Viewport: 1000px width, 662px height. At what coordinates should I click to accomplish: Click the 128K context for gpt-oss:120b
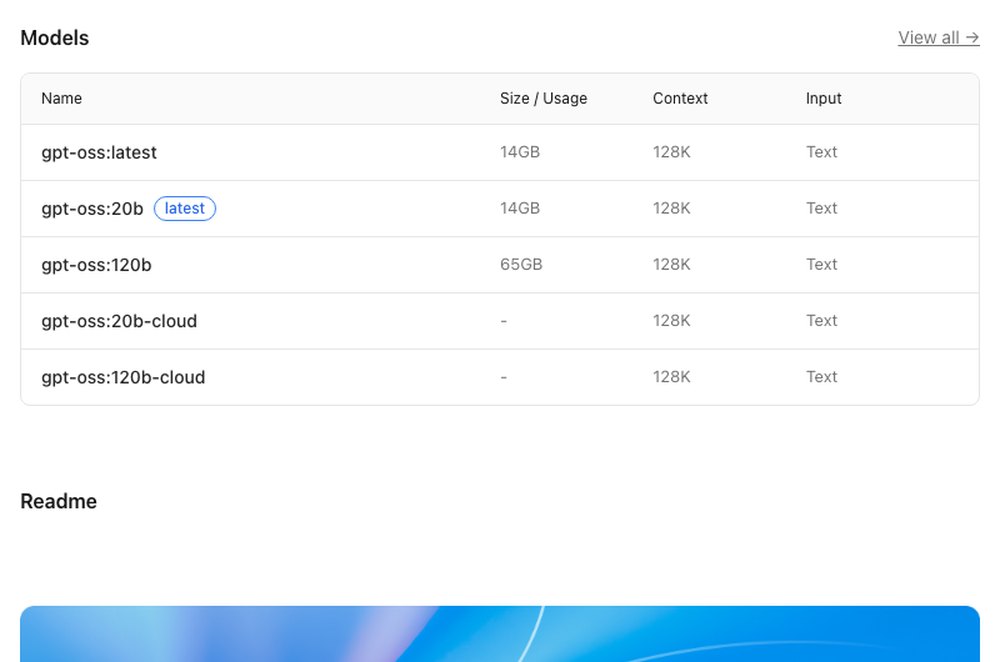coord(672,265)
